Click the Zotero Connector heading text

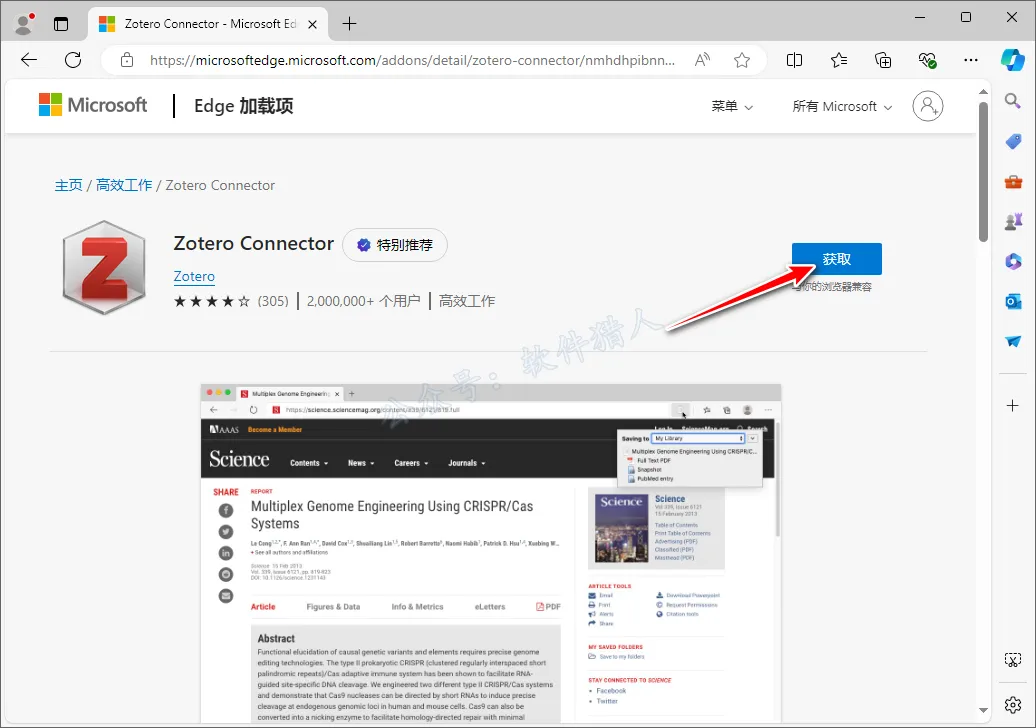click(254, 243)
